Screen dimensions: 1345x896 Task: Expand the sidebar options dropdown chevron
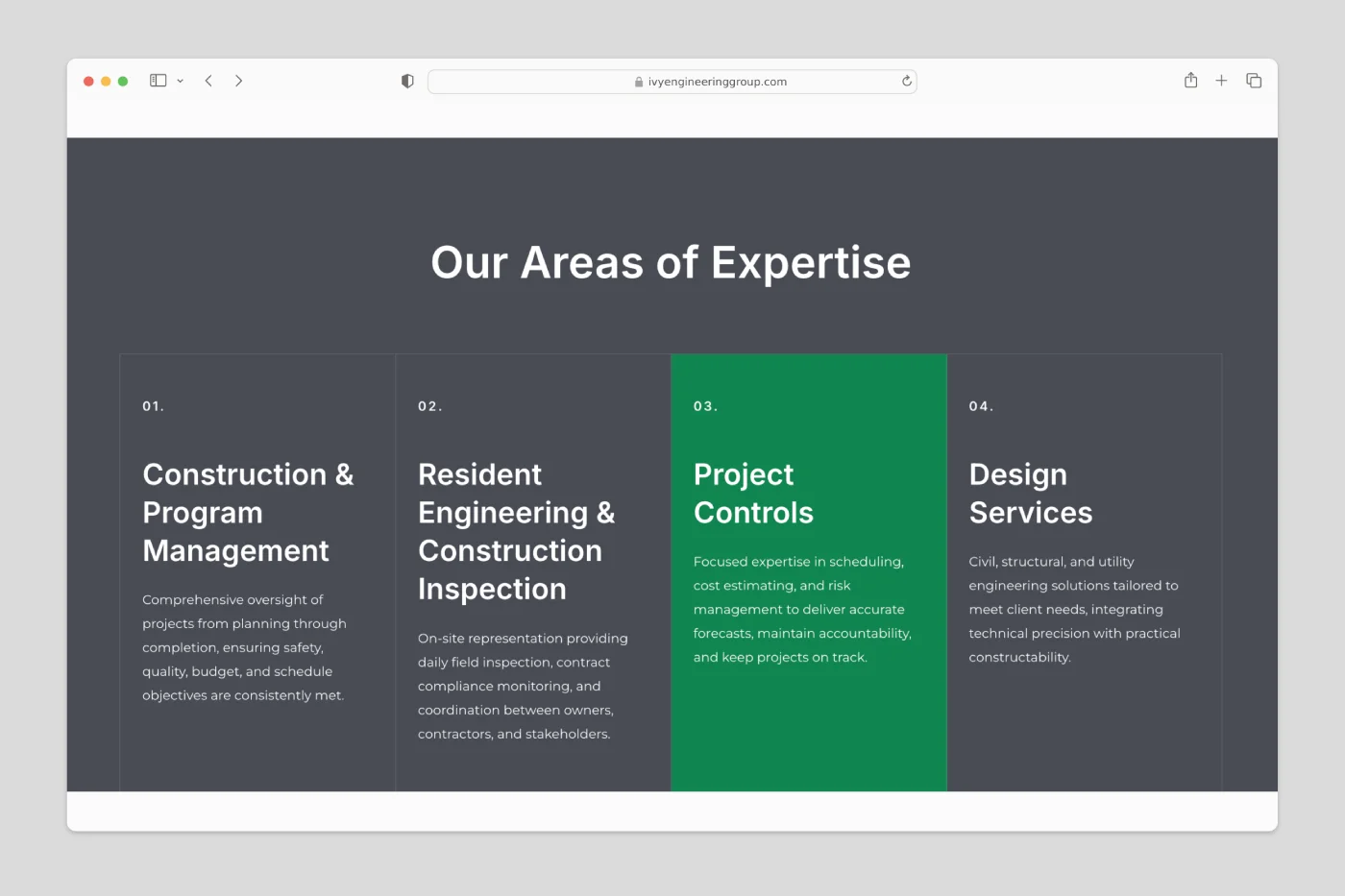tap(180, 82)
